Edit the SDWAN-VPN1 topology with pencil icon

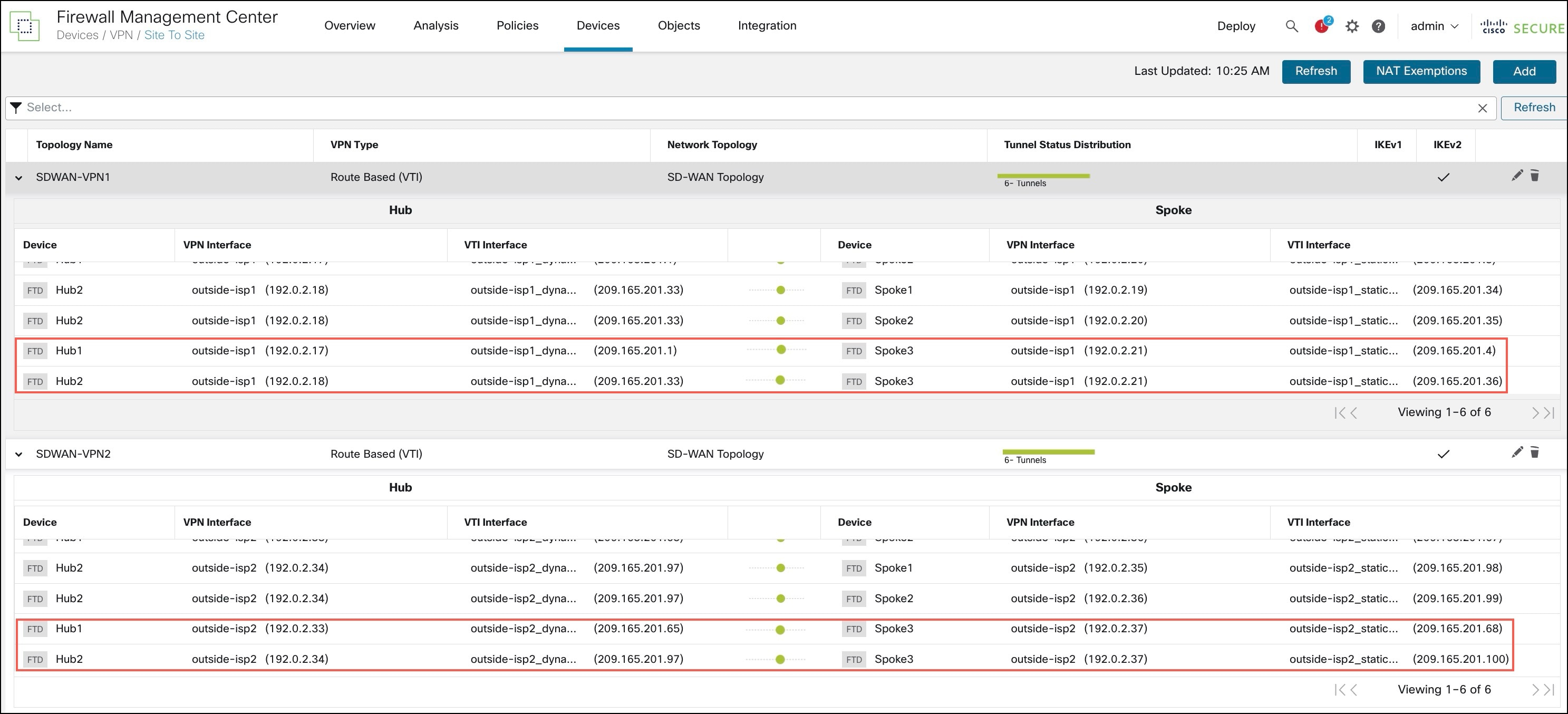pyautogui.click(x=1518, y=176)
